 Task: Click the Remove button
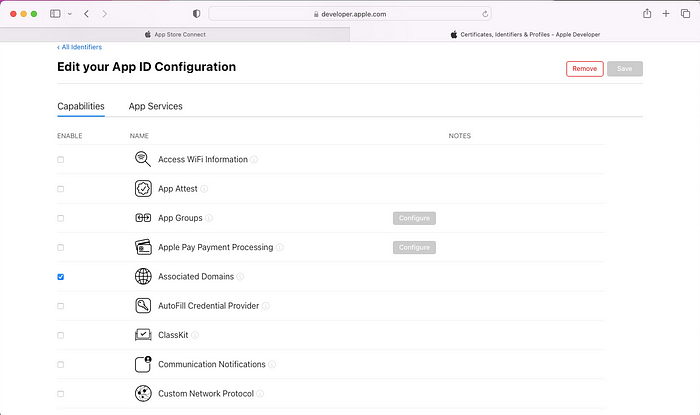[x=585, y=69]
